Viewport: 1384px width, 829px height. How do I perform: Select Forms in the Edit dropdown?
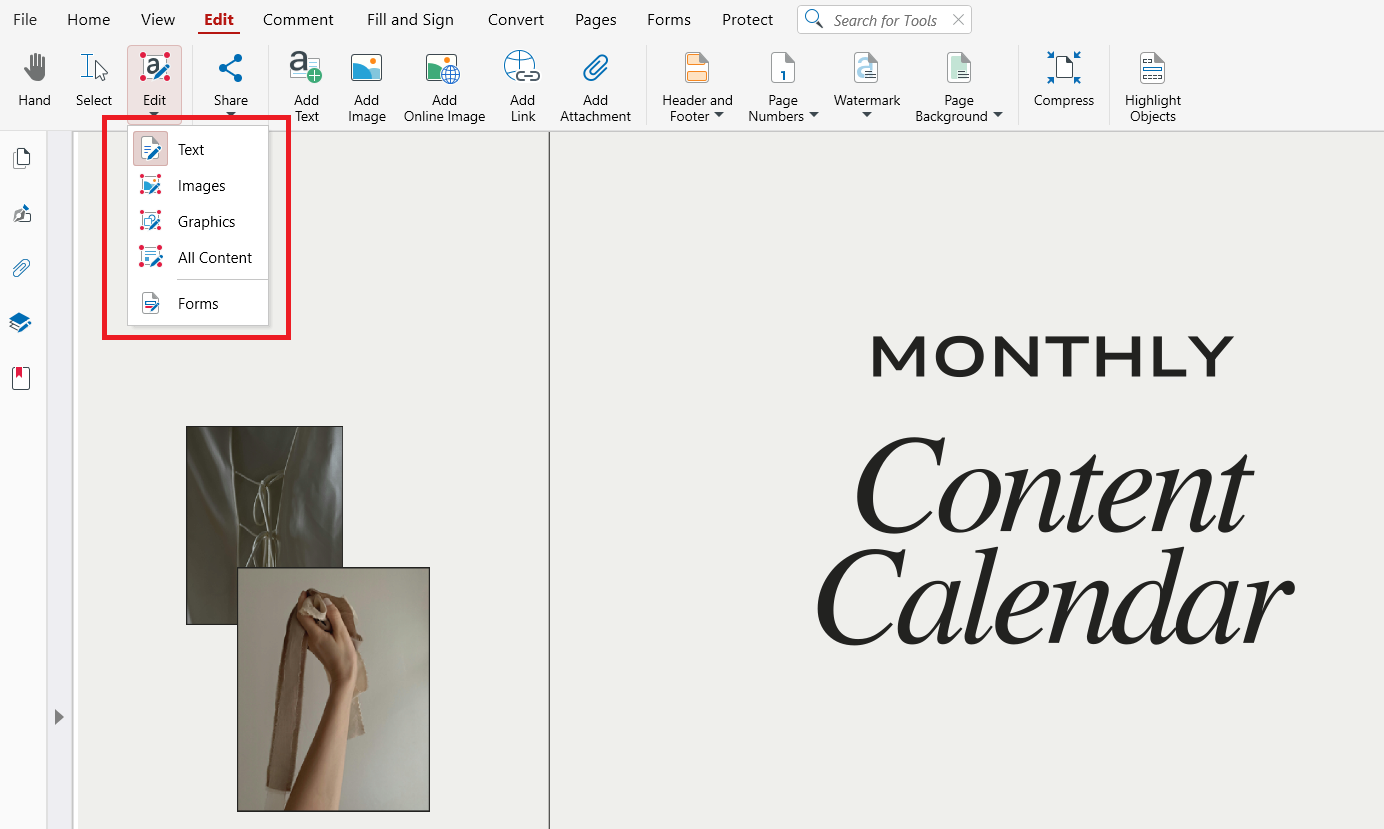pos(197,304)
